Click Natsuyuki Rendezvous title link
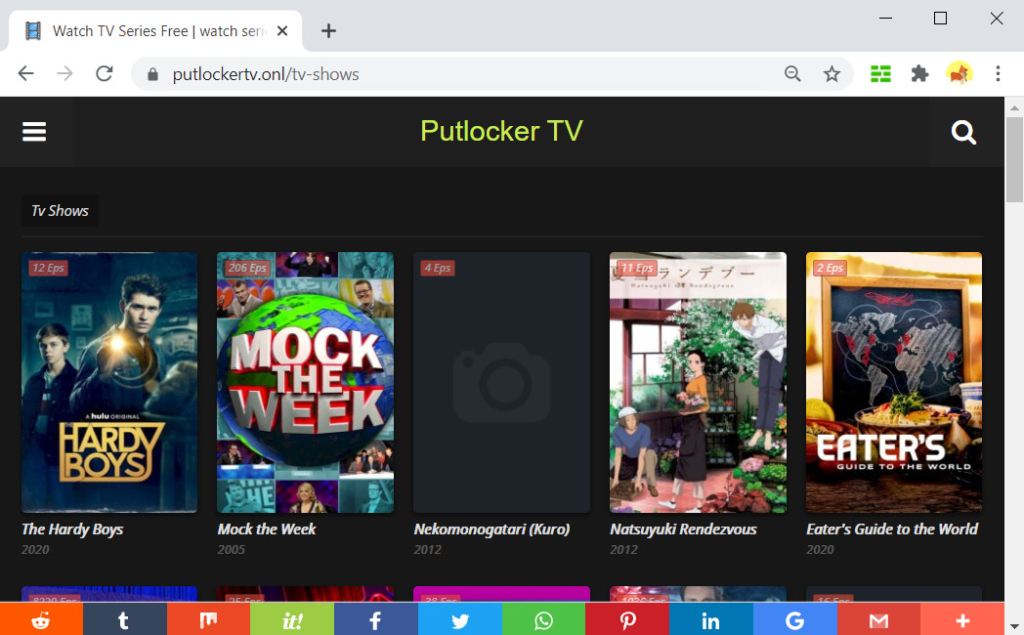This screenshot has width=1024, height=635. tap(683, 529)
